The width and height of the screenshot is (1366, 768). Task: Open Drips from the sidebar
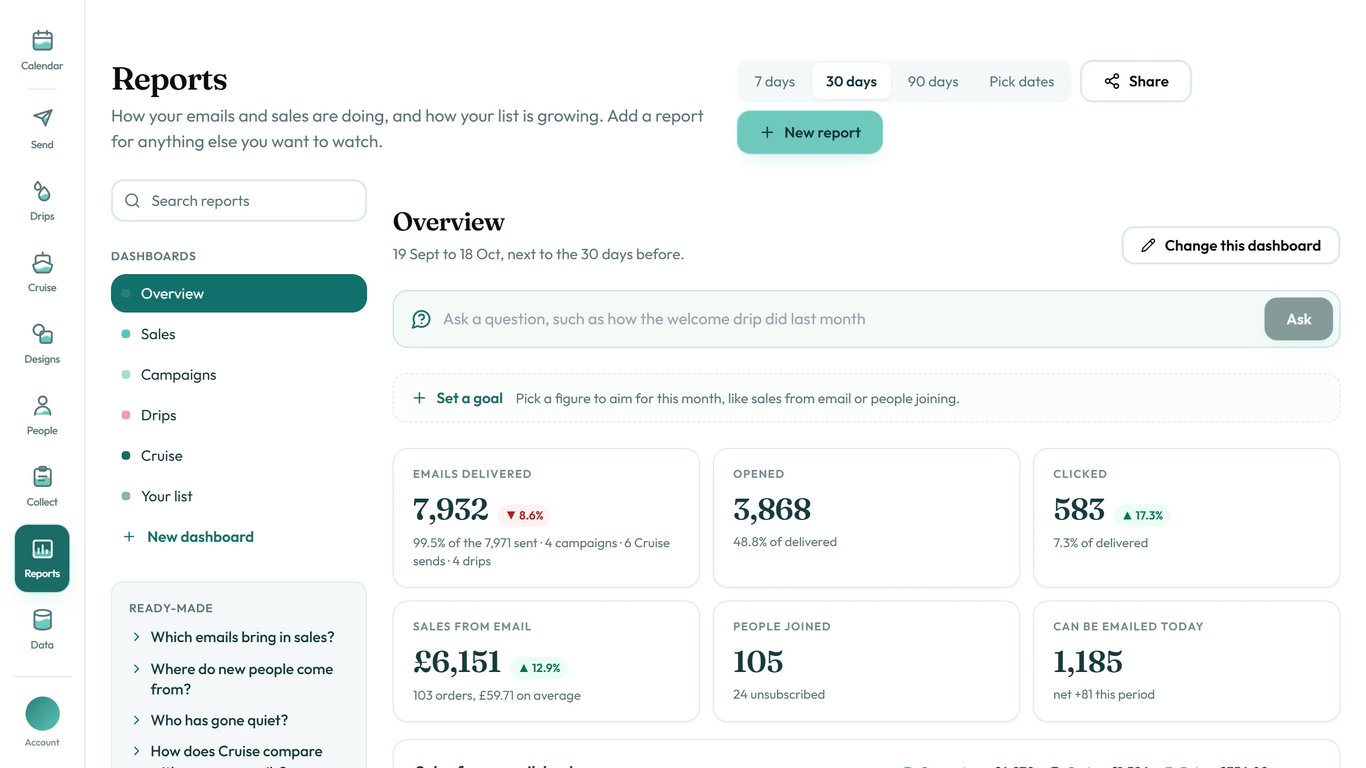point(42,200)
